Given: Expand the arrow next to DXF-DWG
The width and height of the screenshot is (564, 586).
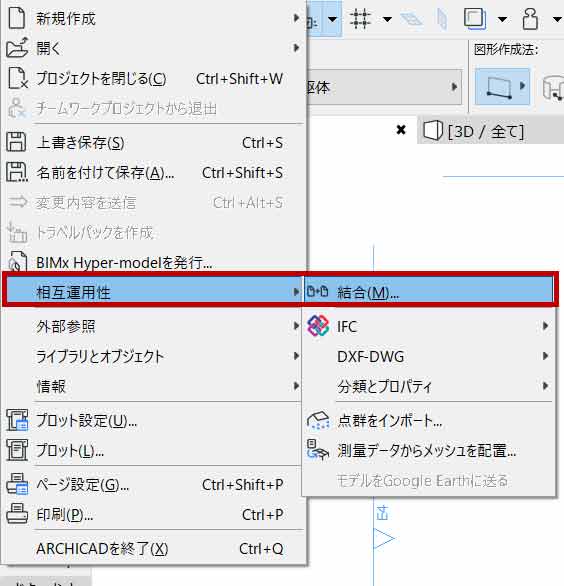Looking at the screenshot, I should click(546, 356).
